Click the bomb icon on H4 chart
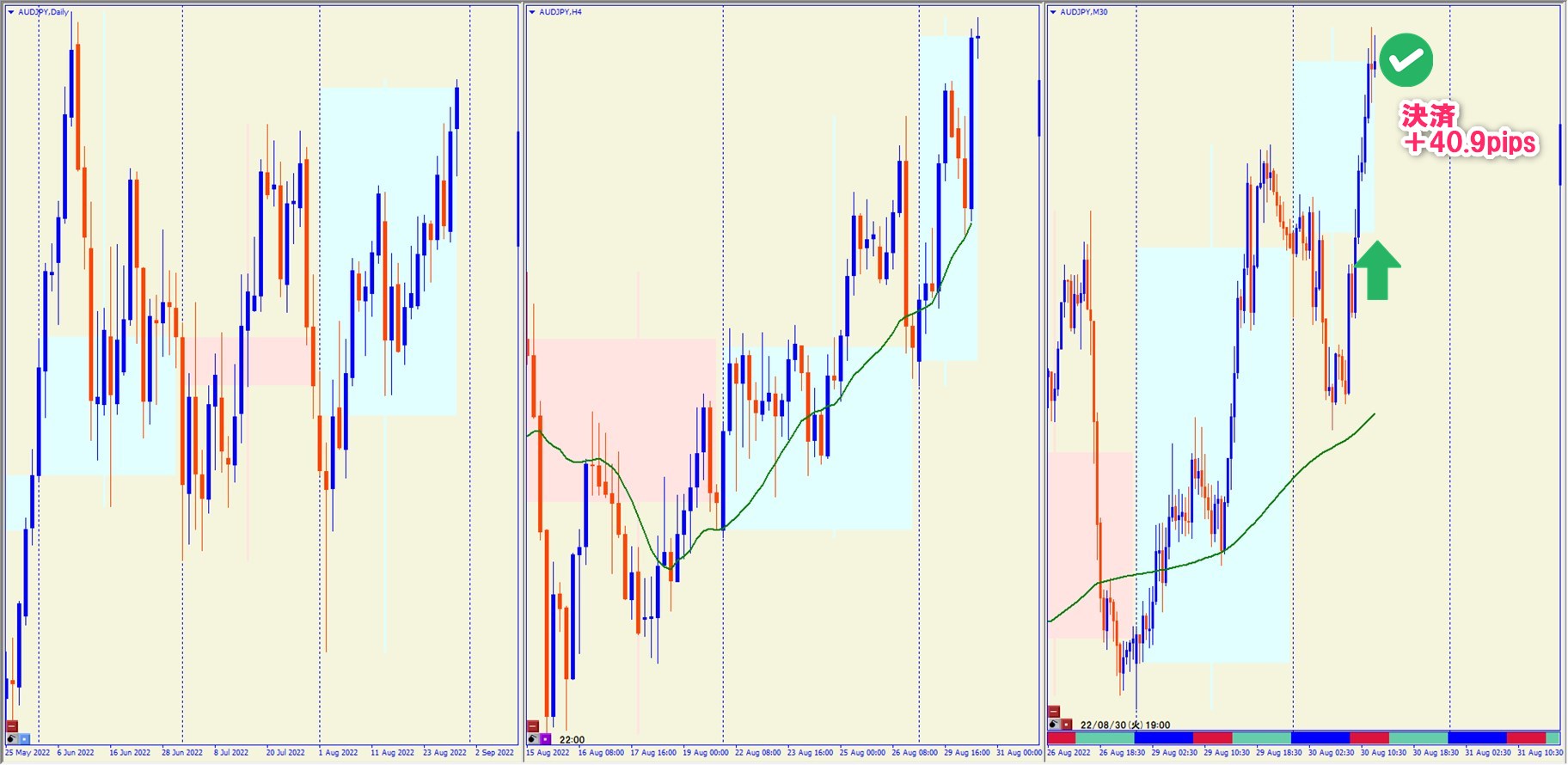The width and height of the screenshot is (1568, 765). [x=533, y=738]
